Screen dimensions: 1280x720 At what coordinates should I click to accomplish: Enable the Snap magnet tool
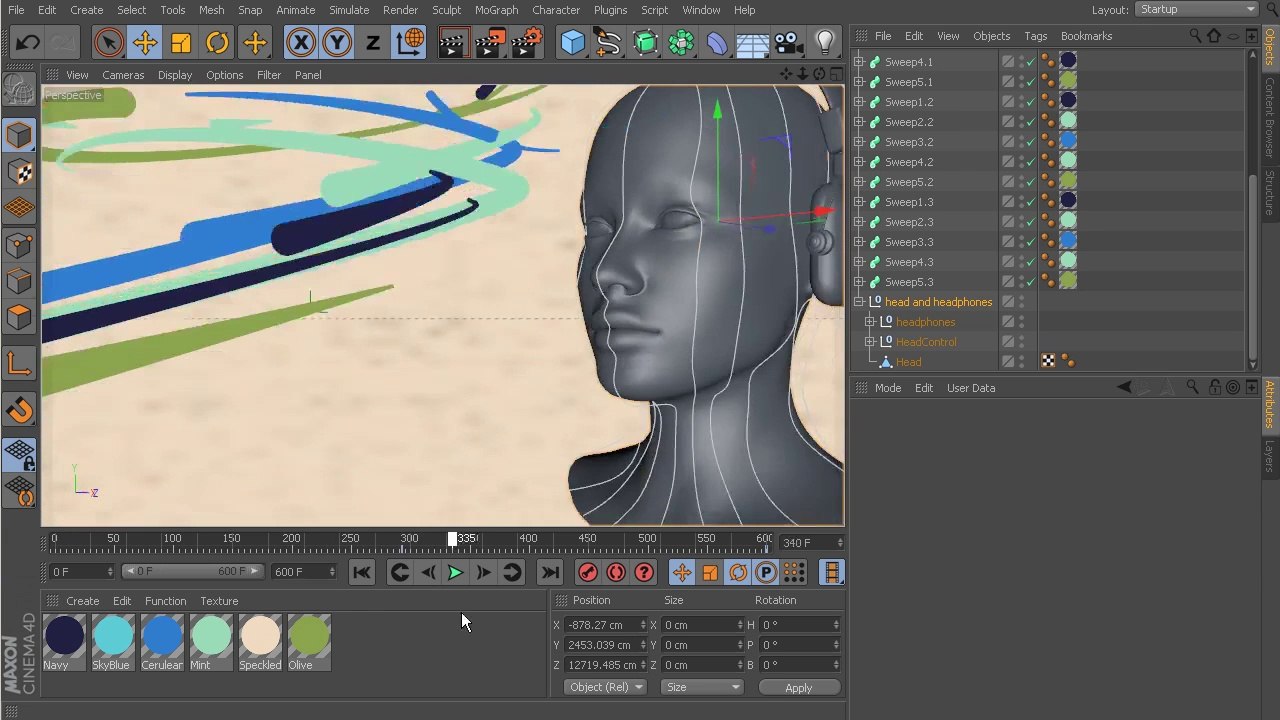(x=19, y=411)
